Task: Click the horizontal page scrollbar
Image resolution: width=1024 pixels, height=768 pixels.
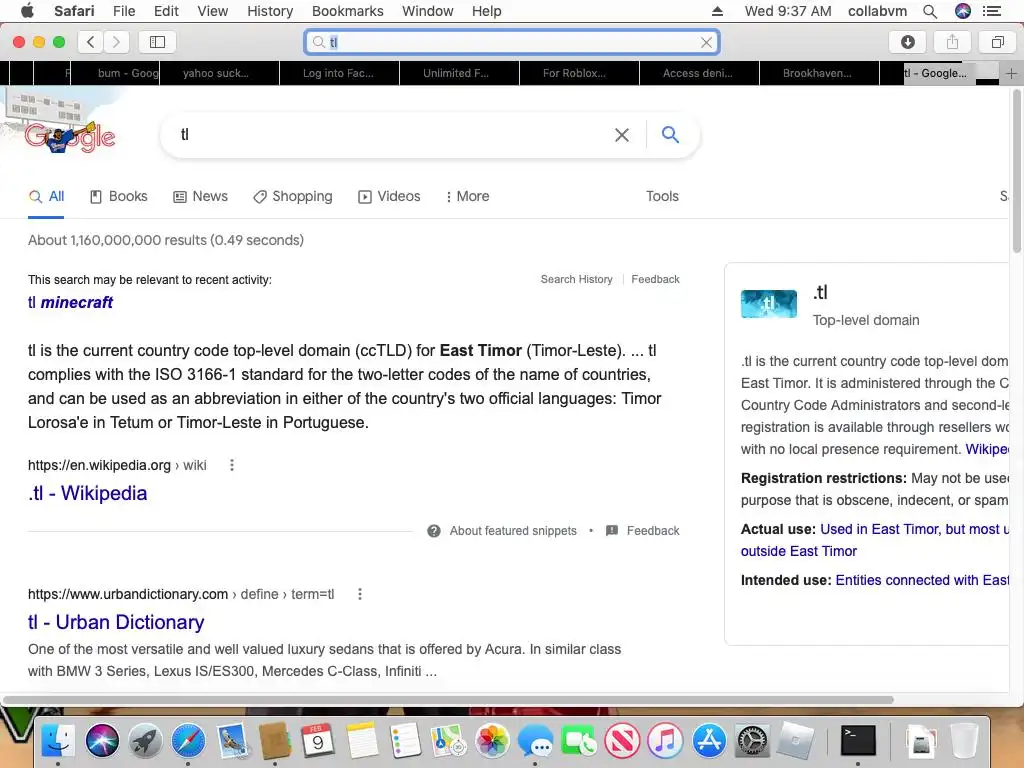Action: [x=448, y=699]
